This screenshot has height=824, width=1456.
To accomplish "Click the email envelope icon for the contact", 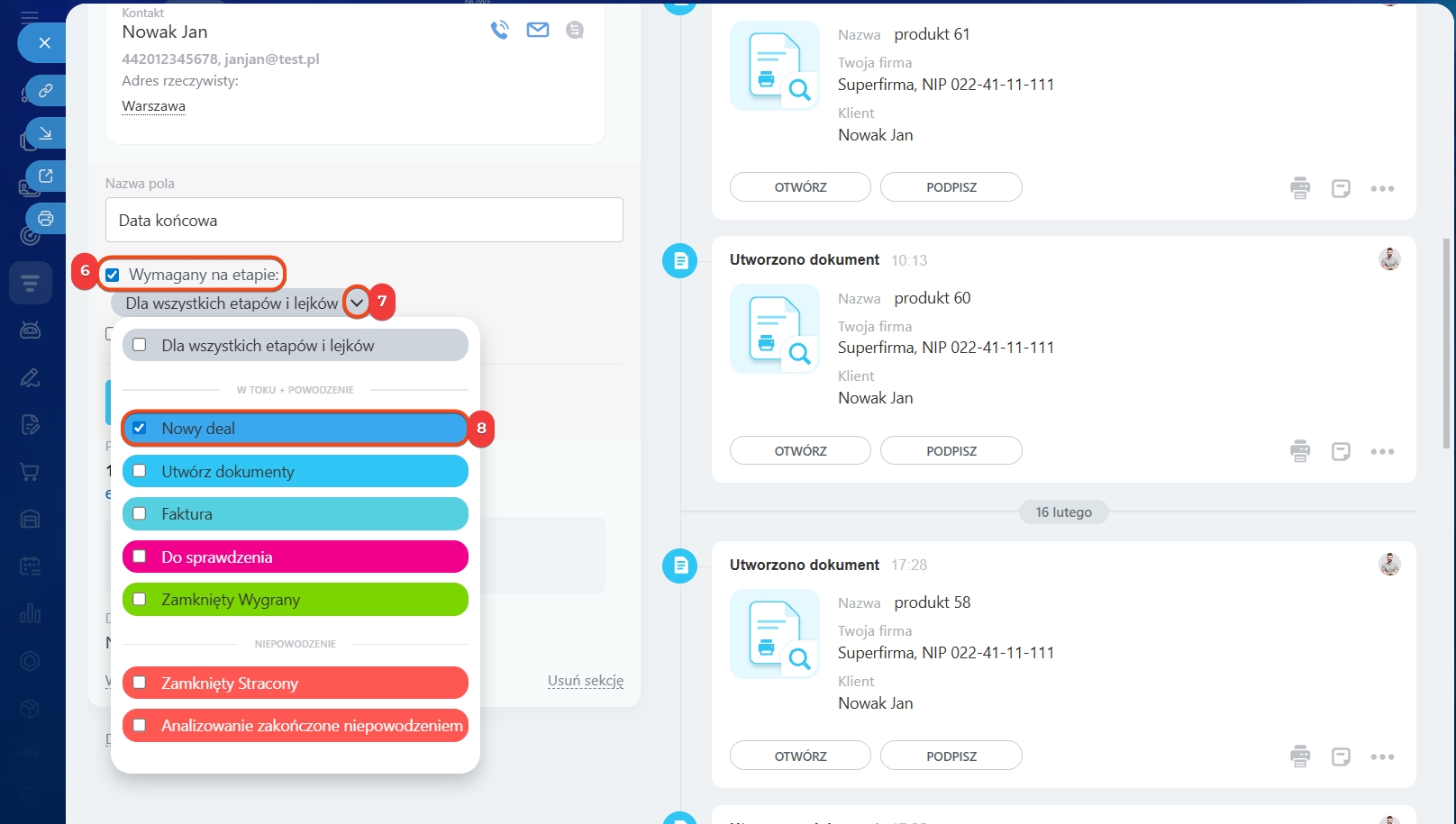I will click(x=538, y=31).
